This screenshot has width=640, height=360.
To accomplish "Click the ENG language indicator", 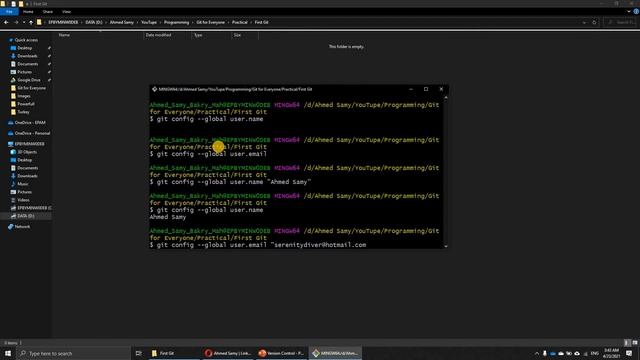I will coord(595,353).
